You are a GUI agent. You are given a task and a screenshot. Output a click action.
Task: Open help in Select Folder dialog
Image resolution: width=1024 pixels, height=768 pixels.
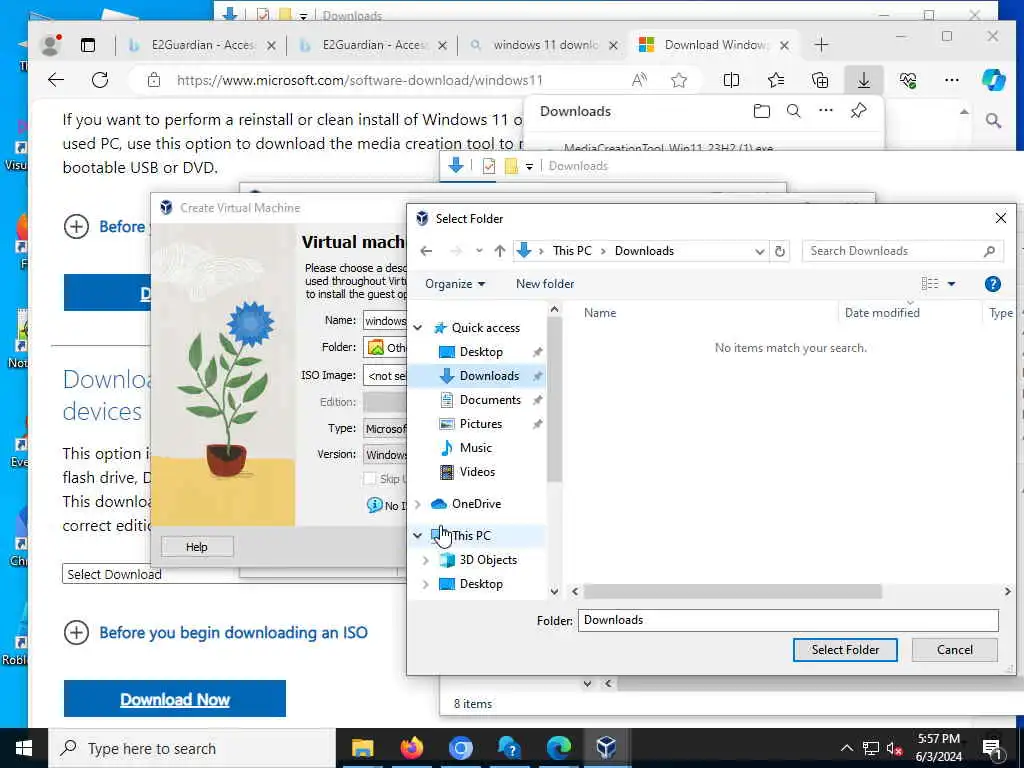992,284
